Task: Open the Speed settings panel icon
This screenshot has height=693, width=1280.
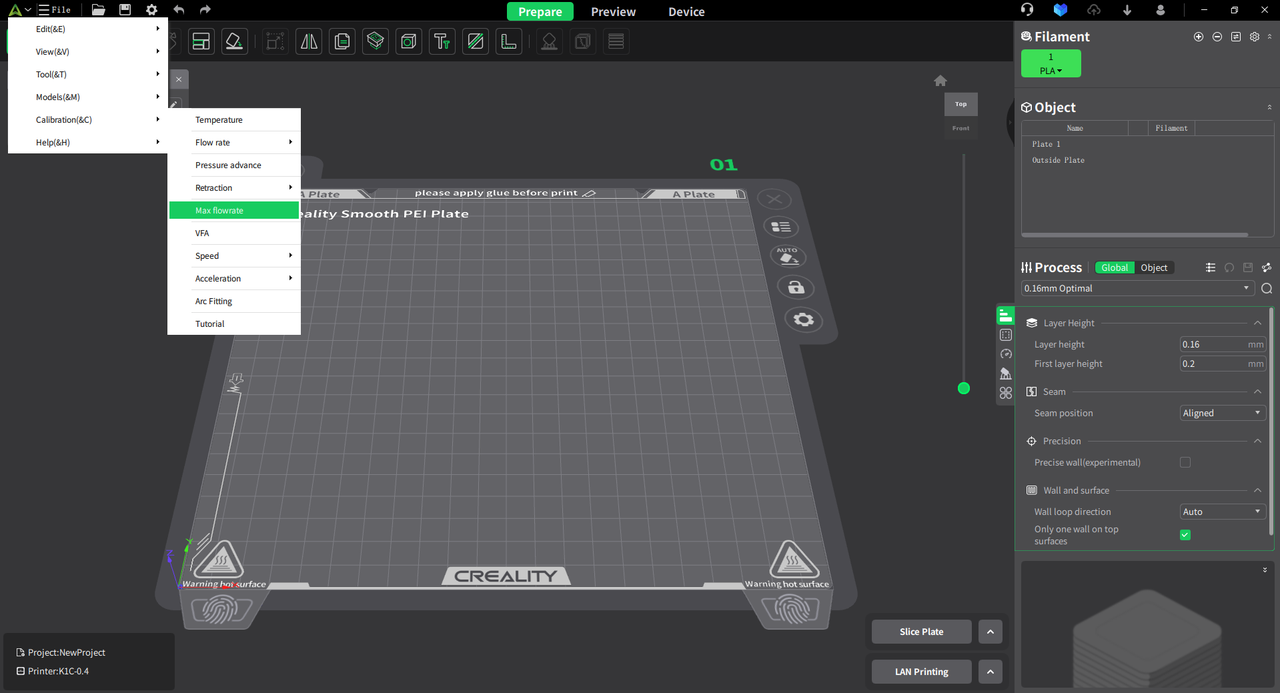Action: pos(1005,354)
